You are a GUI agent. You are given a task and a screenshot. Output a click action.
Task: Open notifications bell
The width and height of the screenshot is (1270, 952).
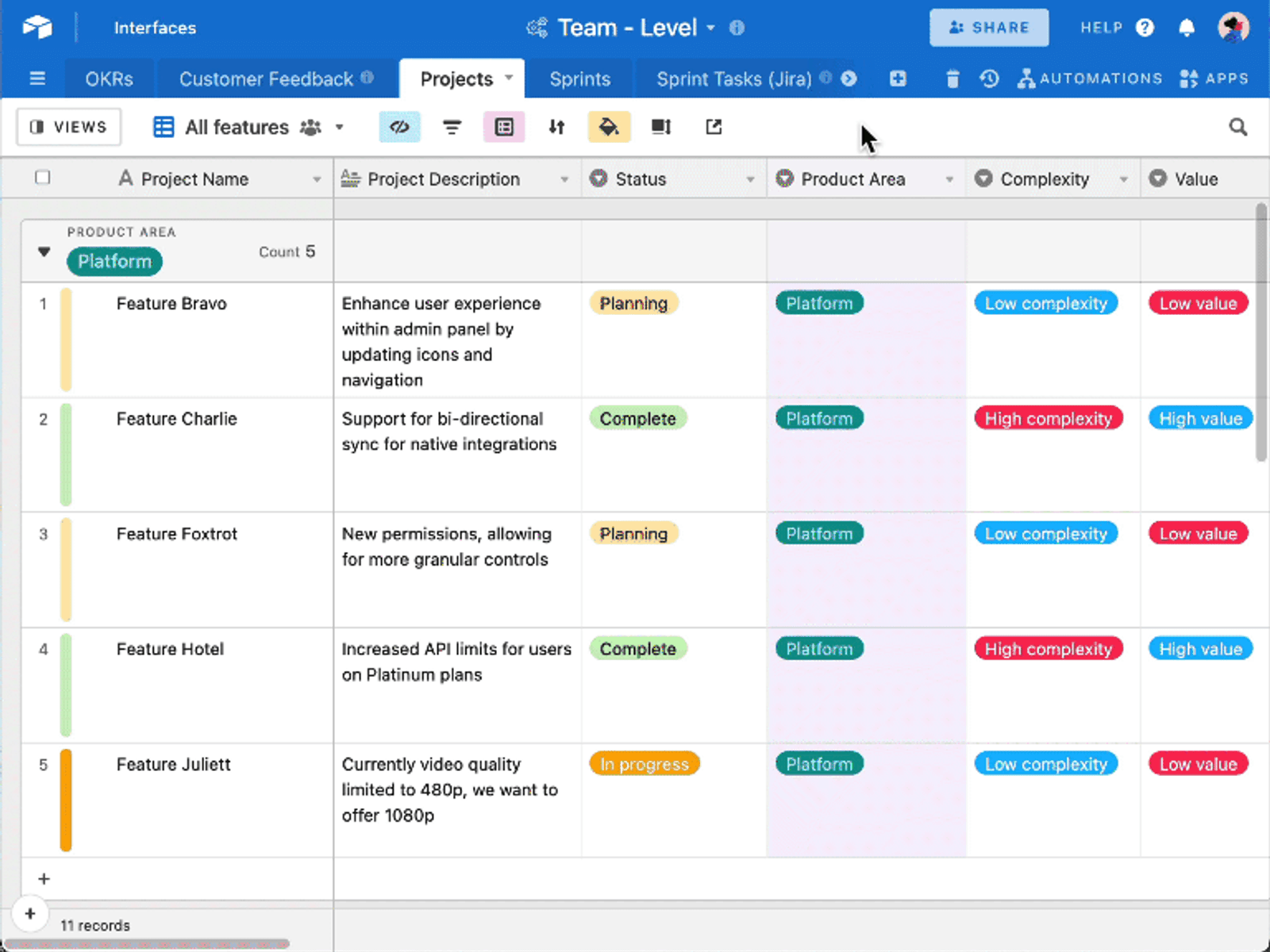(1187, 28)
